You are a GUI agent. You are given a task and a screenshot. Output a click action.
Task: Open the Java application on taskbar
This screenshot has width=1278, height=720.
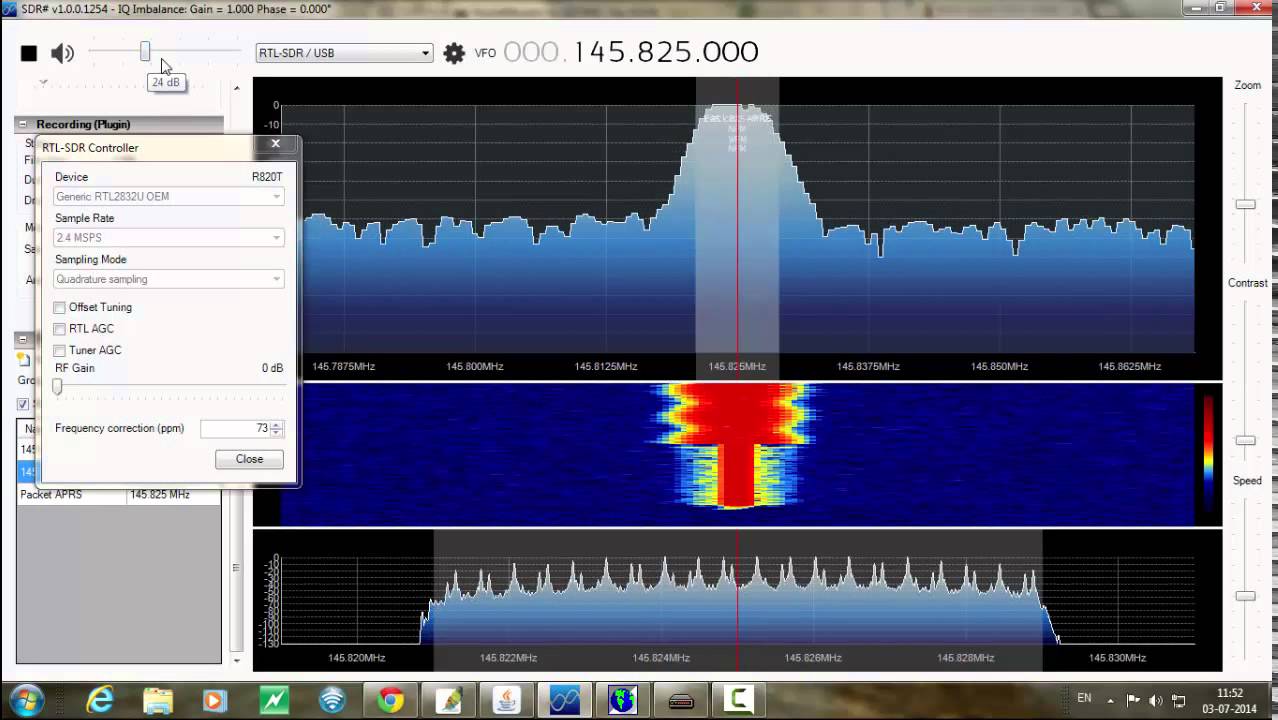click(x=506, y=700)
